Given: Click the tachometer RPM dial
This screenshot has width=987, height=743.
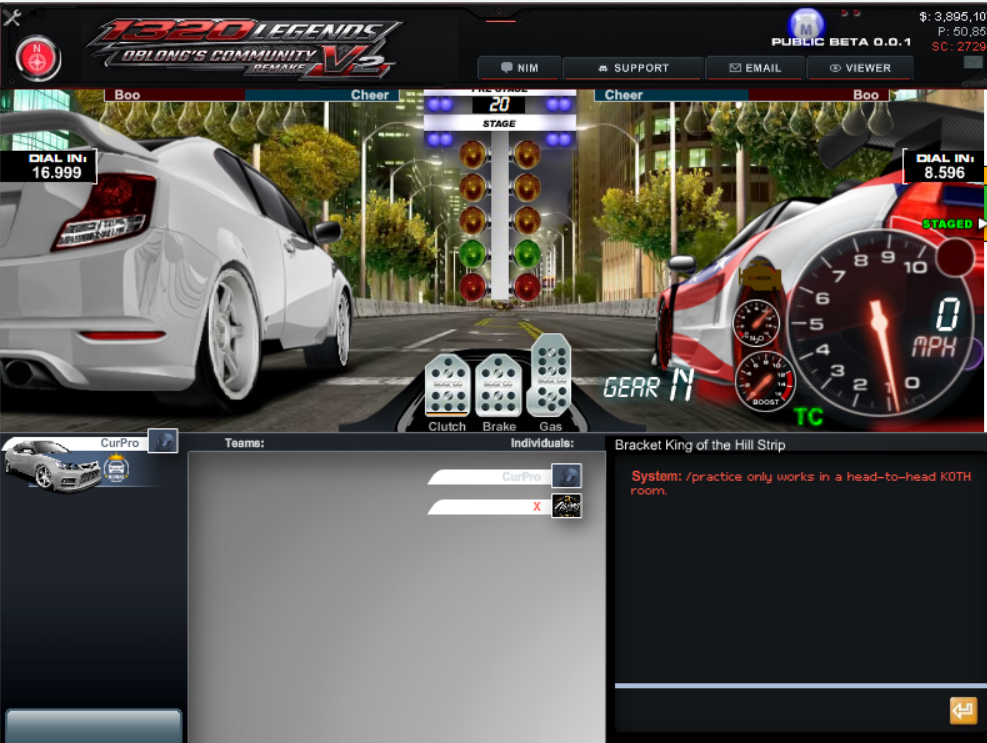Looking at the screenshot, I should point(881,323).
